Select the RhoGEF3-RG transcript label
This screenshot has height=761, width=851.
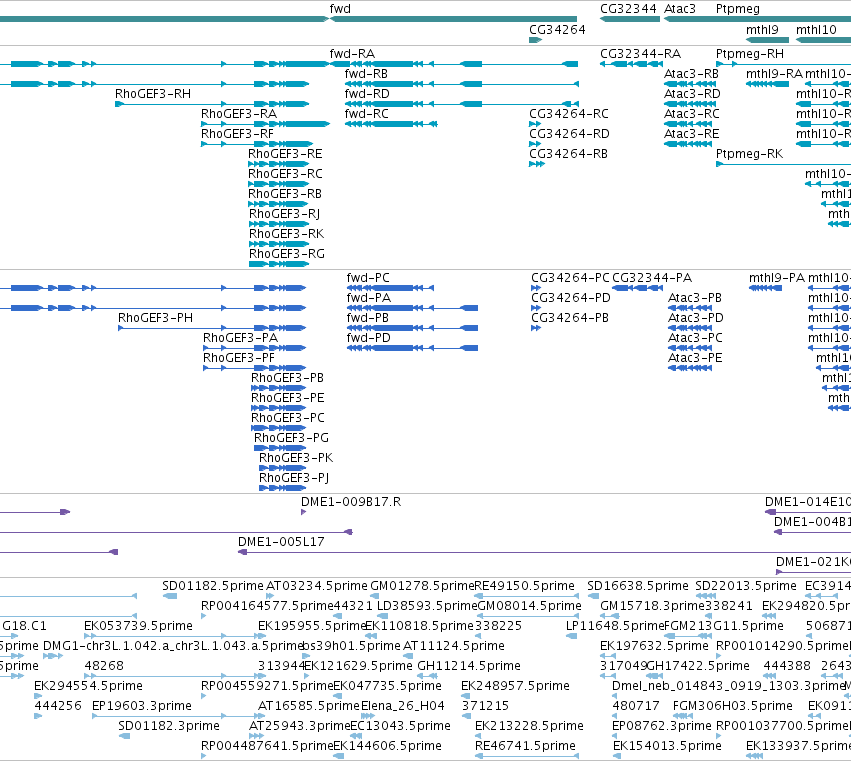287,255
